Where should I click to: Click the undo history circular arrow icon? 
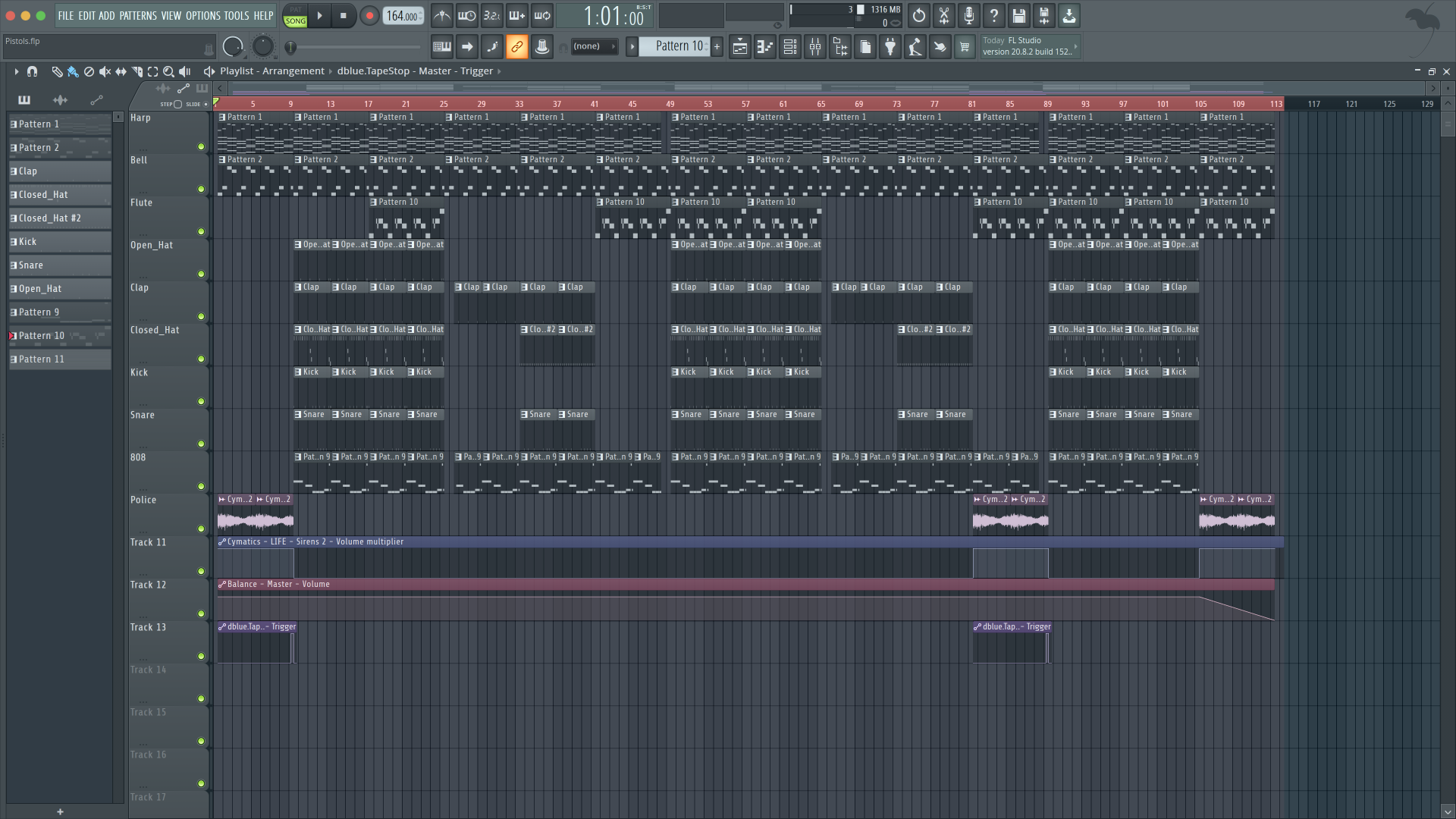[919, 16]
